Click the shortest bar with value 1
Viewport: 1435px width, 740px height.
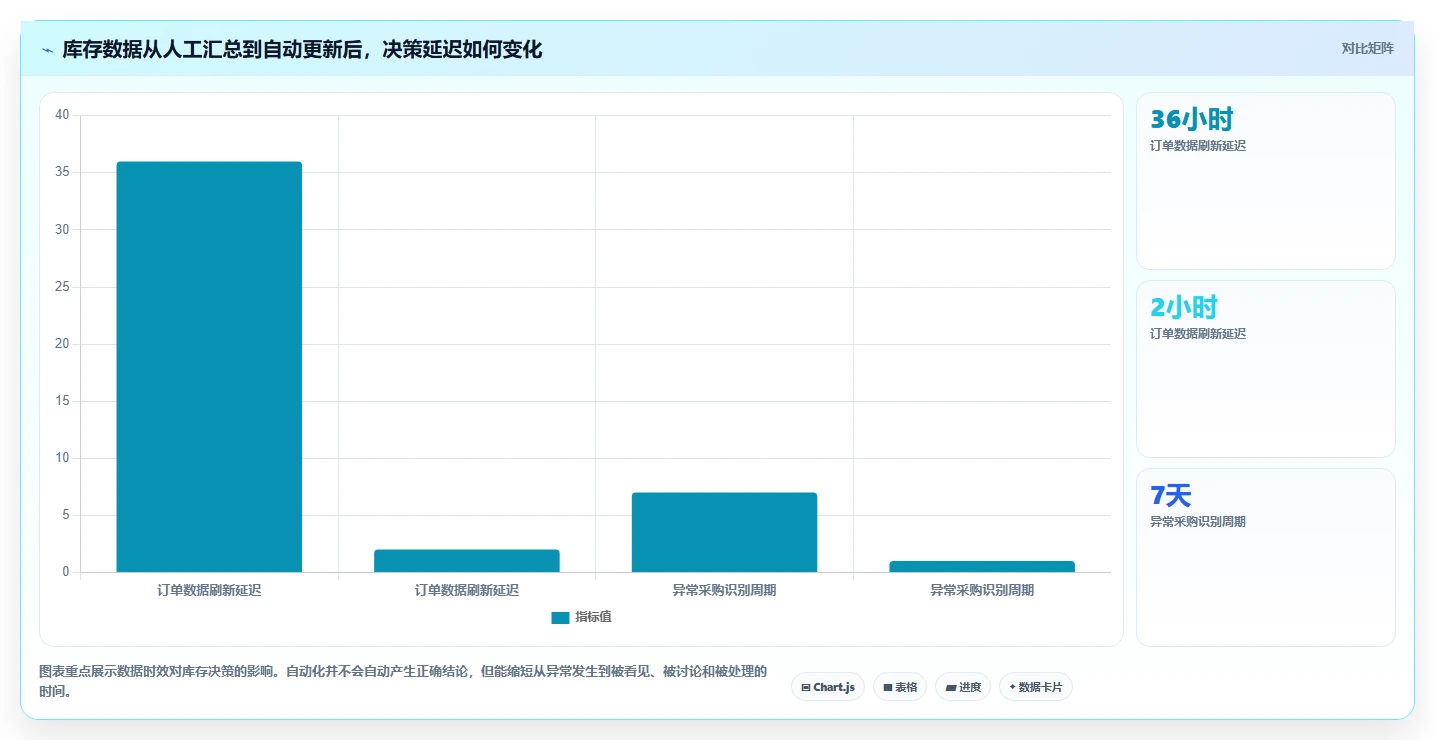(982, 567)
